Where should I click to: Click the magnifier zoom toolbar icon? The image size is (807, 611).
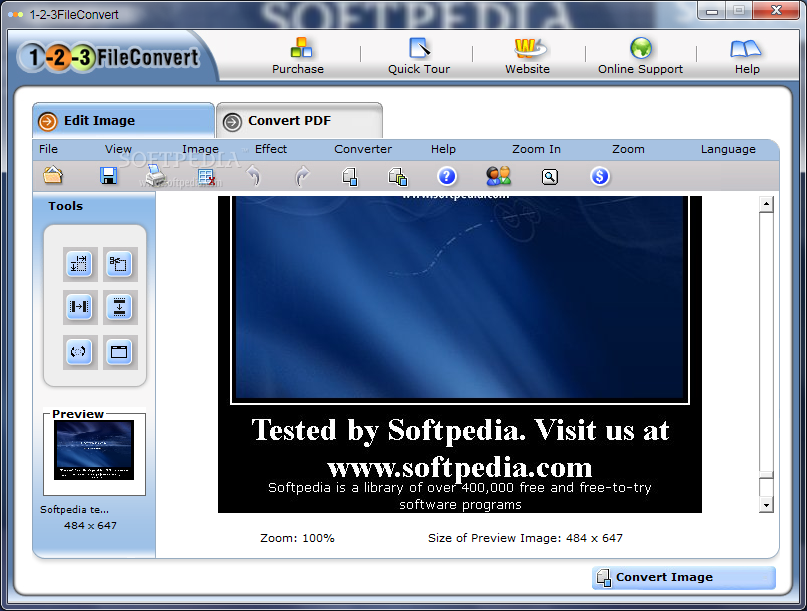tap(550, 177)
